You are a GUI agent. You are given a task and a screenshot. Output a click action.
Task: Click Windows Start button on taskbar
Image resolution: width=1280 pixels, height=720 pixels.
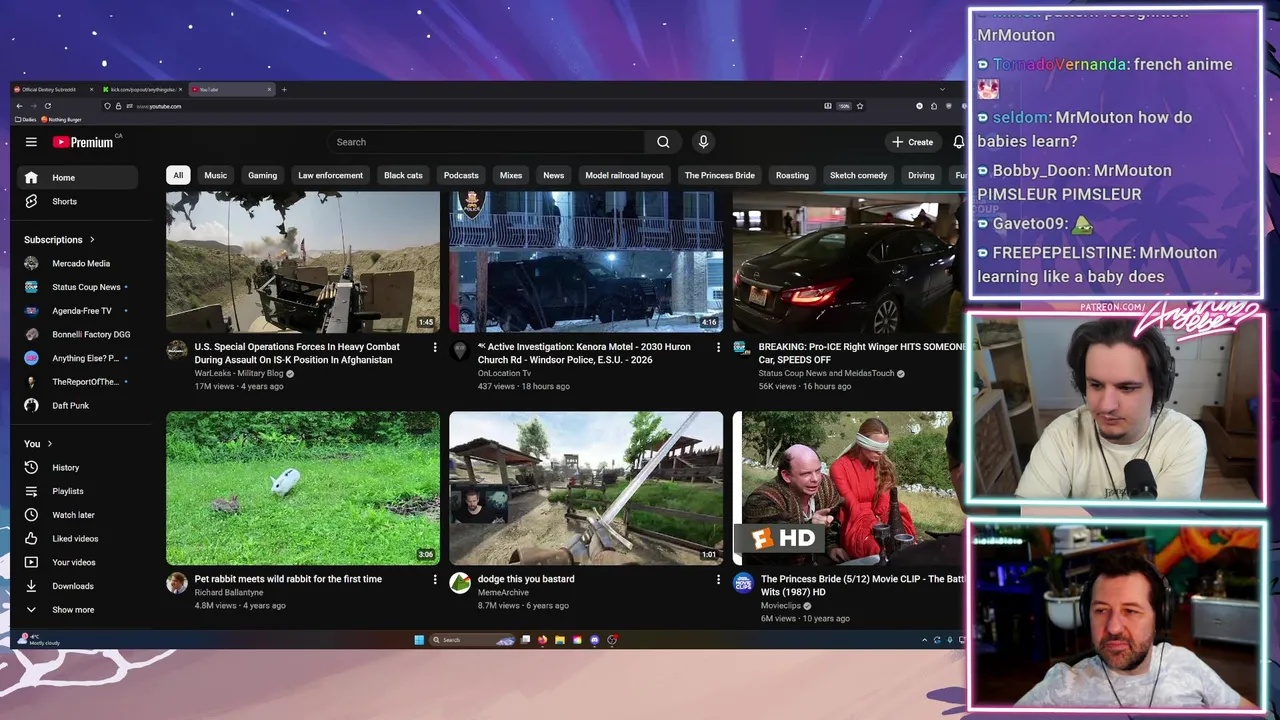pos(419,640)
